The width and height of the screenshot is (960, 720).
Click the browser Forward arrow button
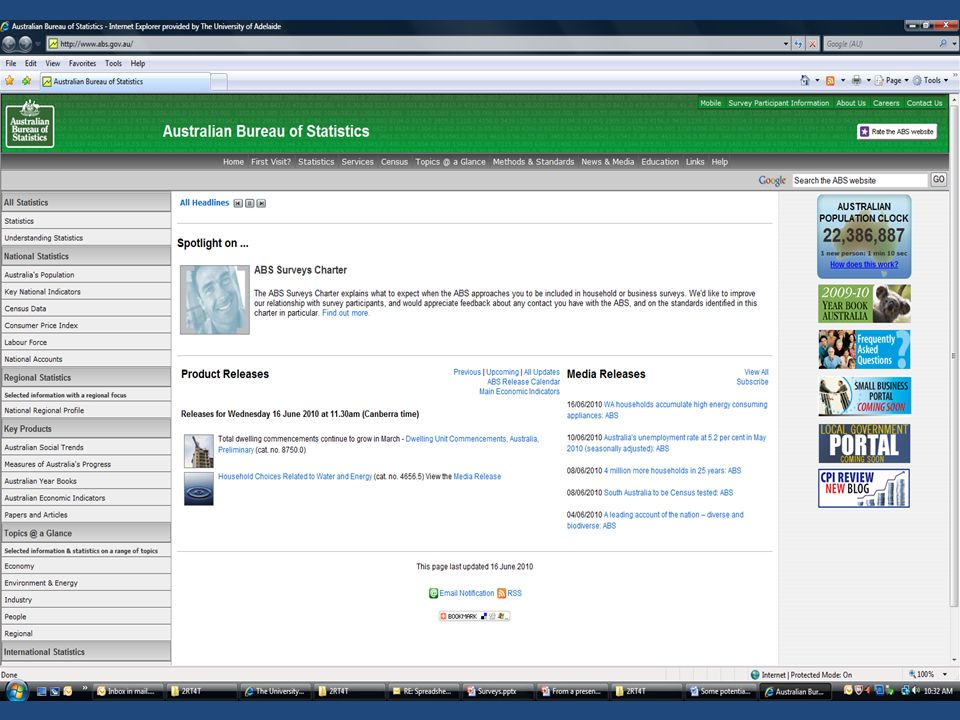[x=25, y=44]
